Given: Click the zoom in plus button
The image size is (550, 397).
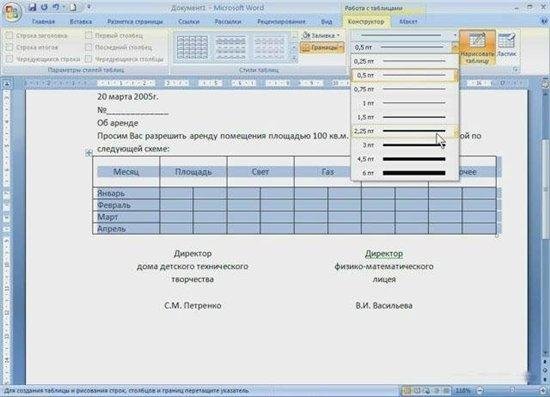Looking at the screenshot, I should 543,390.
